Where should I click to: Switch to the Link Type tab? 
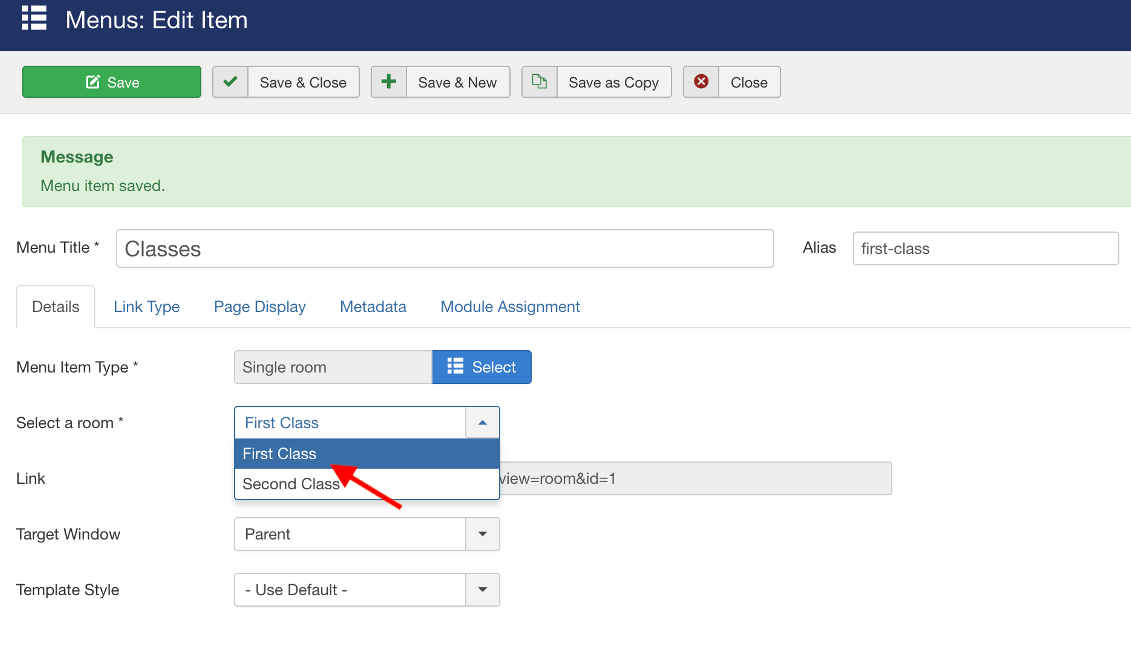(x=146, y=306)
